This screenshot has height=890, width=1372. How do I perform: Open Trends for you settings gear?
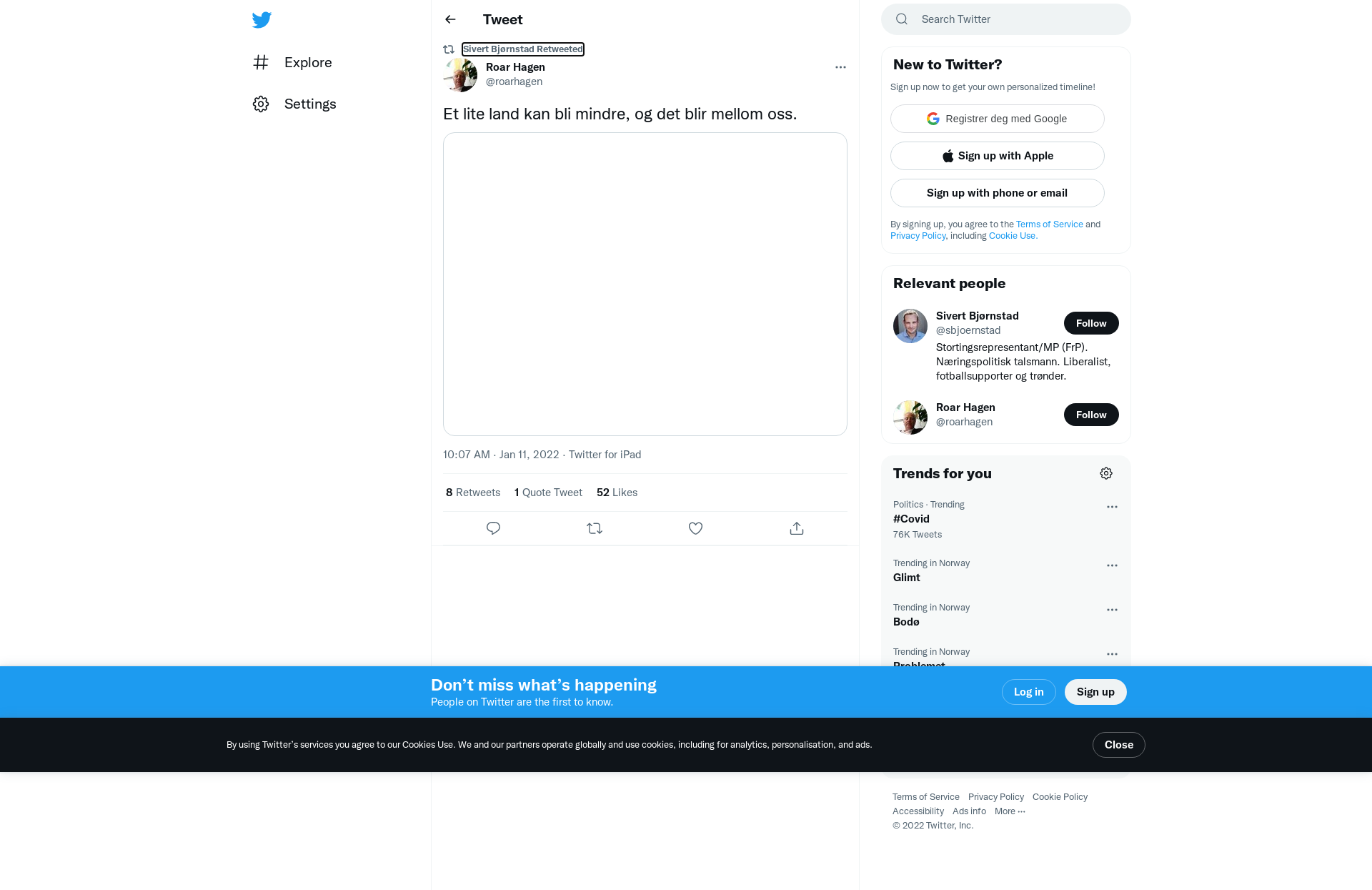tap(1106, 473)
